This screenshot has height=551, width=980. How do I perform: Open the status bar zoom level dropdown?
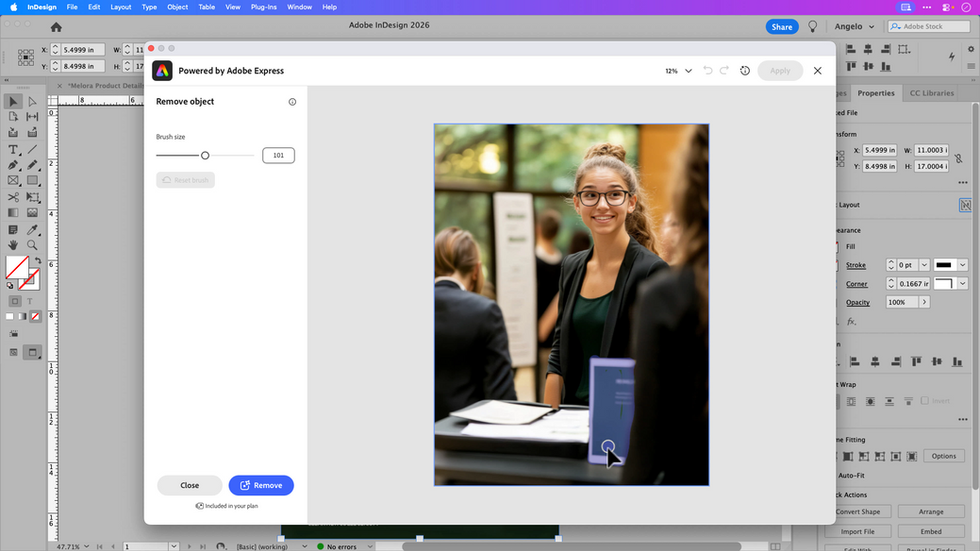point(86,546)
